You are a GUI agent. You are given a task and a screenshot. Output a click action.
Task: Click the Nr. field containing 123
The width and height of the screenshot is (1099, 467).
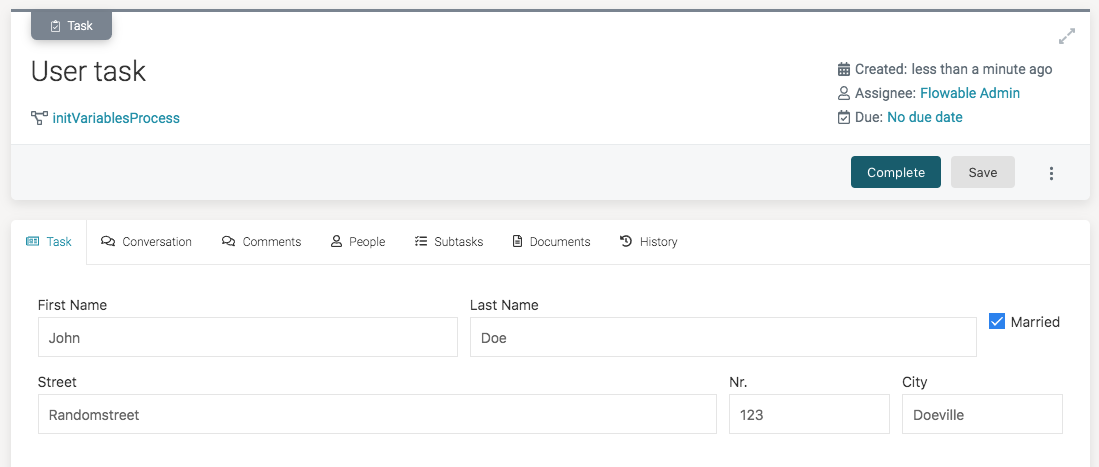coord(810,414)
